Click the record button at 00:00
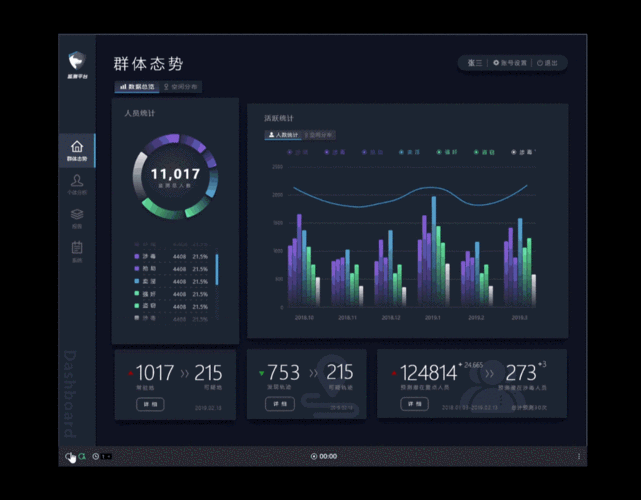The image size is (641, 500). [x=314, y=456]
